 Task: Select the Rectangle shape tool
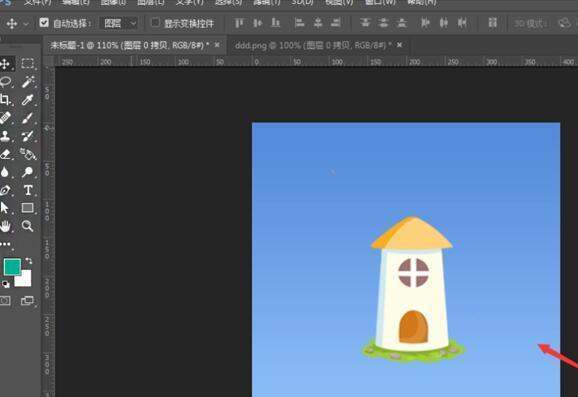(x=28, y=208)
